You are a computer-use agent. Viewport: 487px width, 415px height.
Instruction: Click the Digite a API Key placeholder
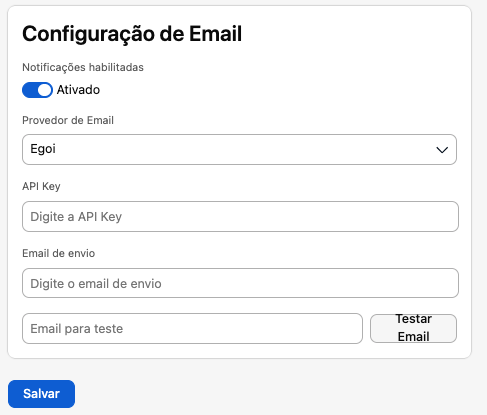coord(76,217)
